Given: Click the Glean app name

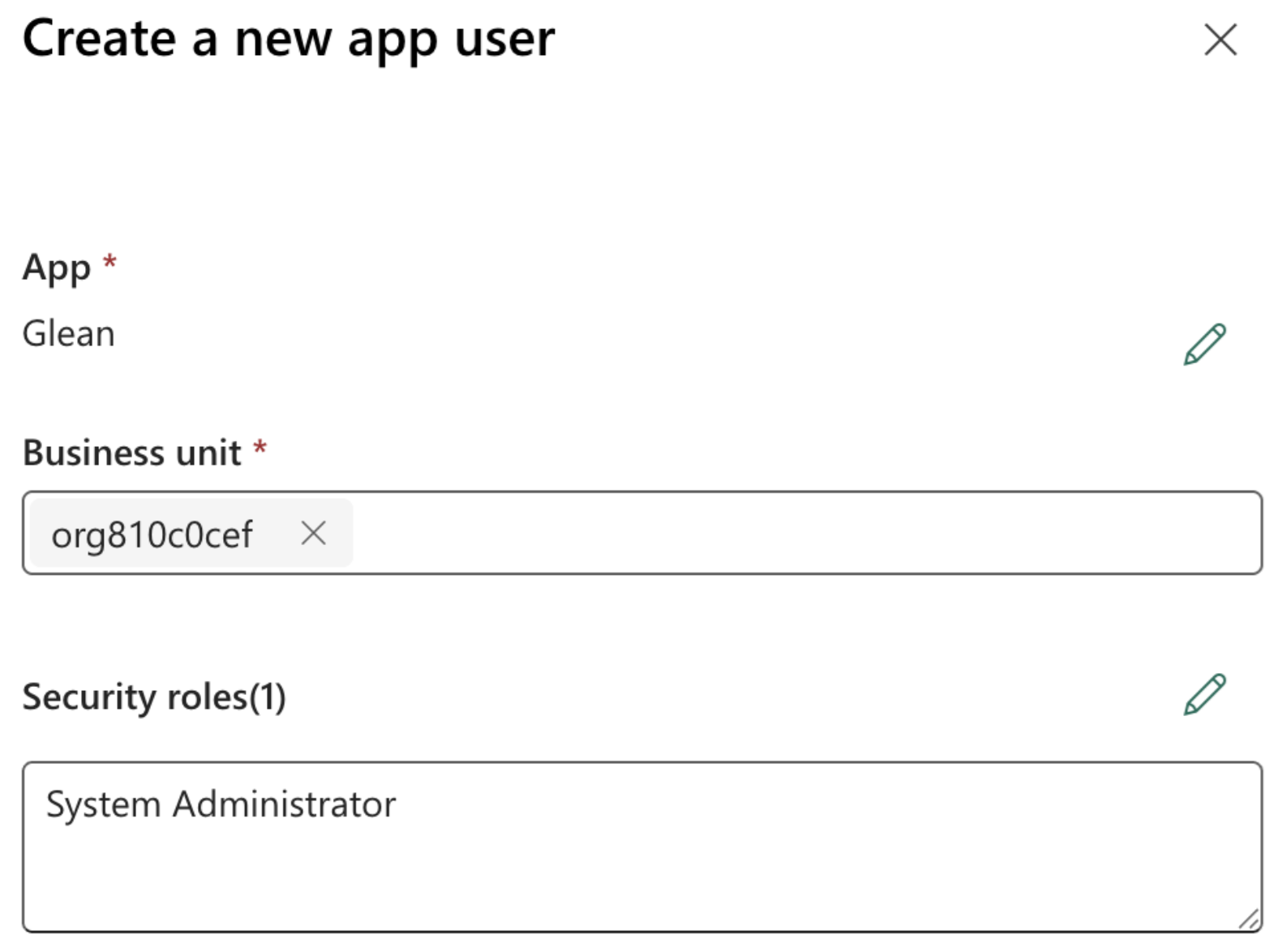Looking at the screenshot, I should (x=69, y=334).
